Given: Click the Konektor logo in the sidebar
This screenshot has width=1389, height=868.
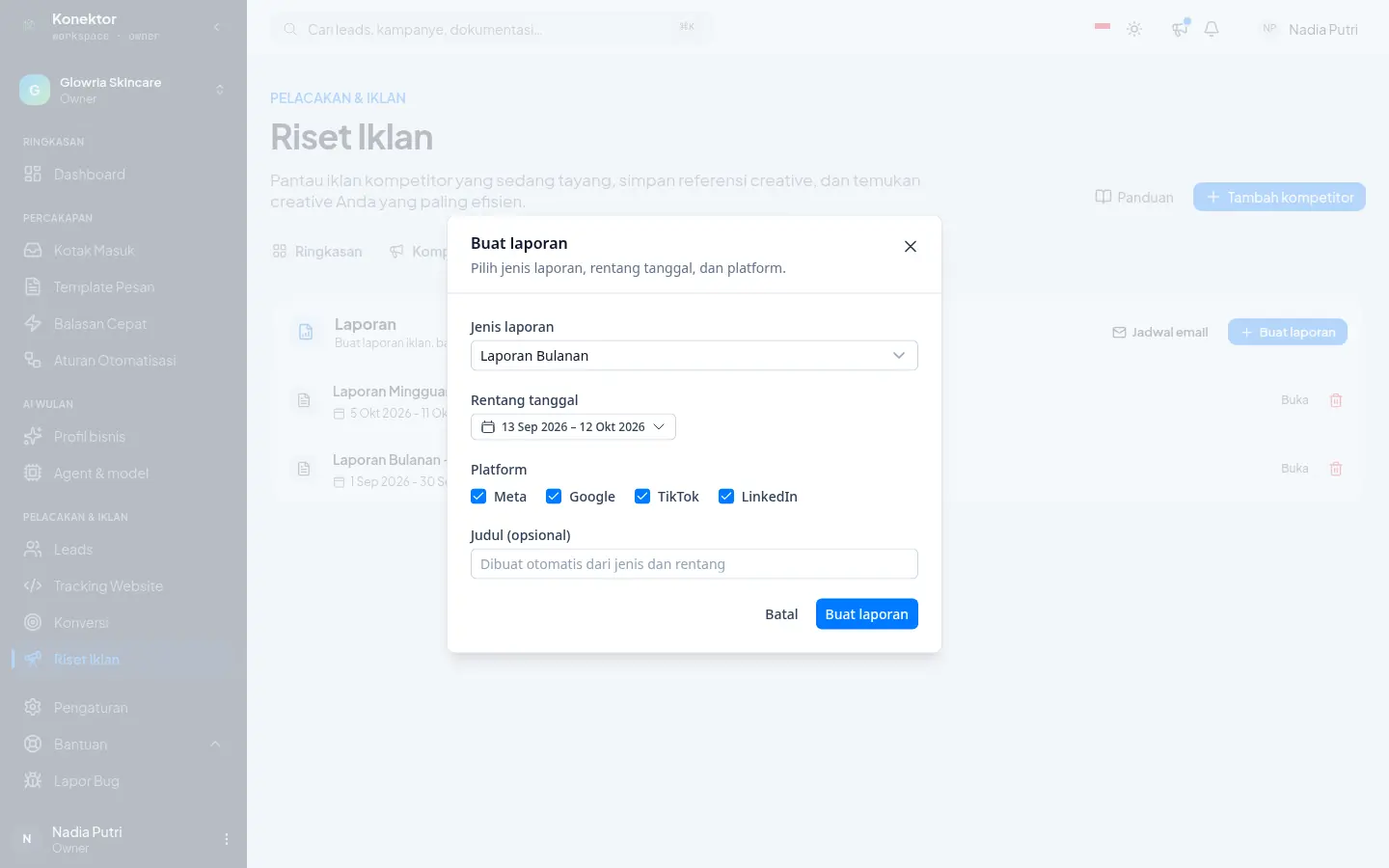Looking at the screenshot, I should [x=30, y=26].
